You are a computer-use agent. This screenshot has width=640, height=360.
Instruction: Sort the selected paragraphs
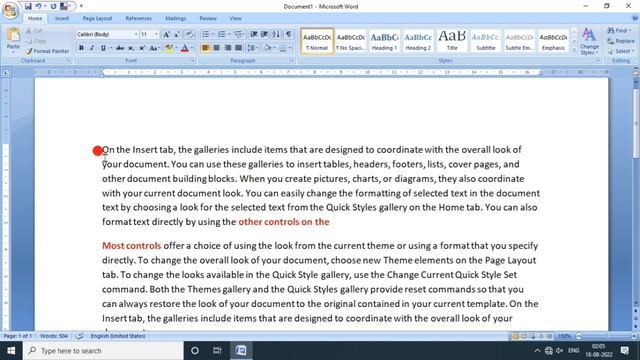click(276, 34)
